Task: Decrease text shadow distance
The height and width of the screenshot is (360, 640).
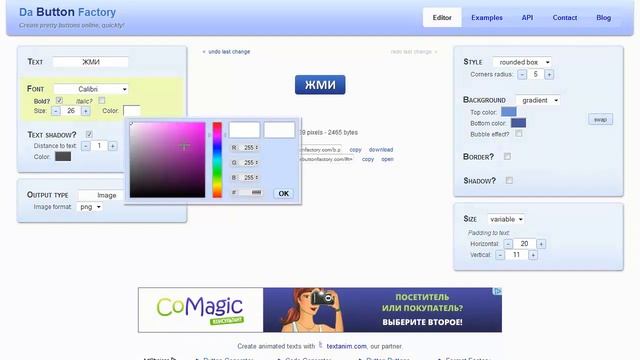Action: point(85,146)
